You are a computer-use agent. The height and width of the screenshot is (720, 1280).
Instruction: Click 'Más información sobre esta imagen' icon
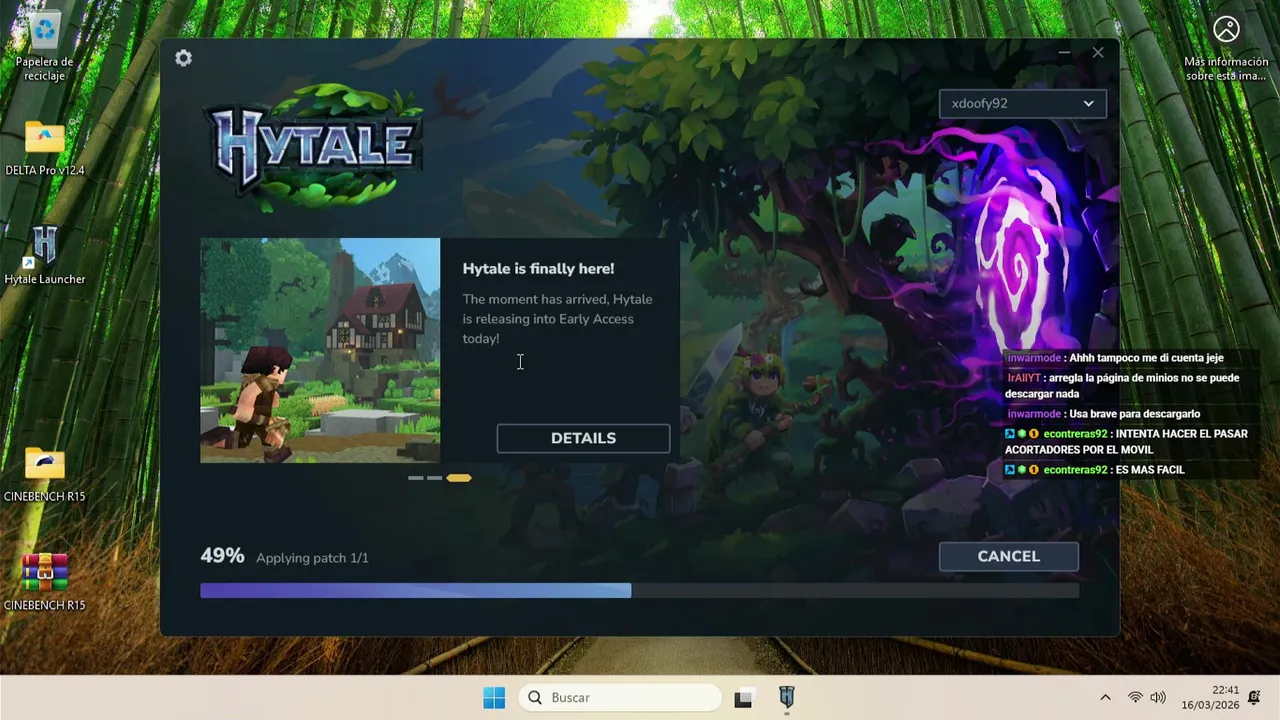(x=1226, y=30)
